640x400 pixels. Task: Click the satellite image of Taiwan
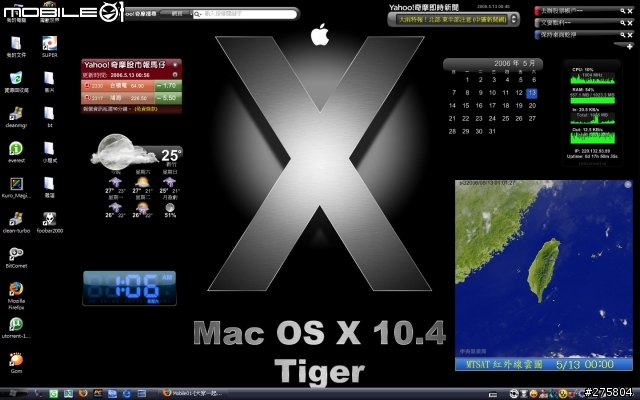544,269
